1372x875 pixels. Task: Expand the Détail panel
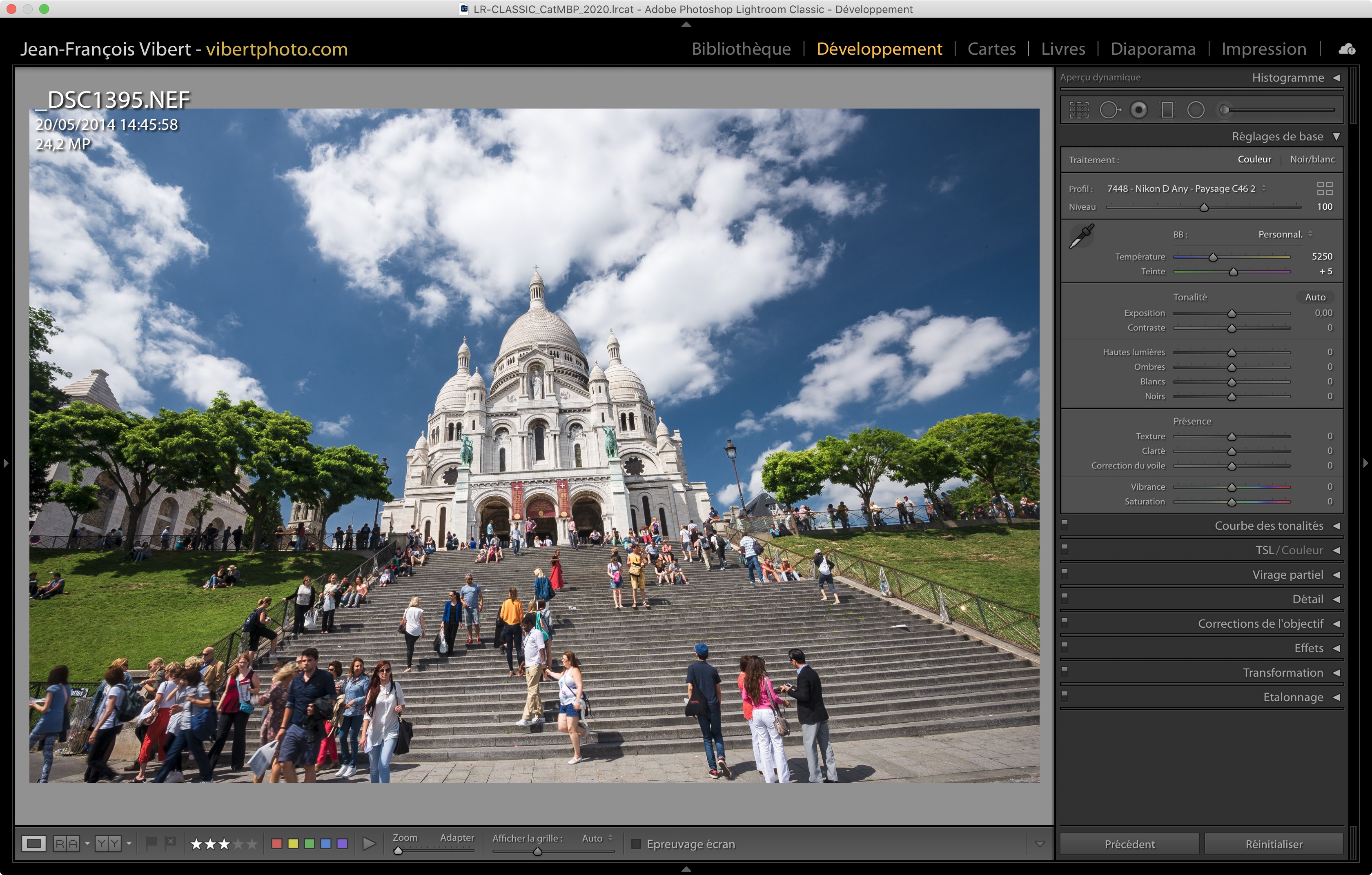pyautogui.click(x=1307, y=599)
